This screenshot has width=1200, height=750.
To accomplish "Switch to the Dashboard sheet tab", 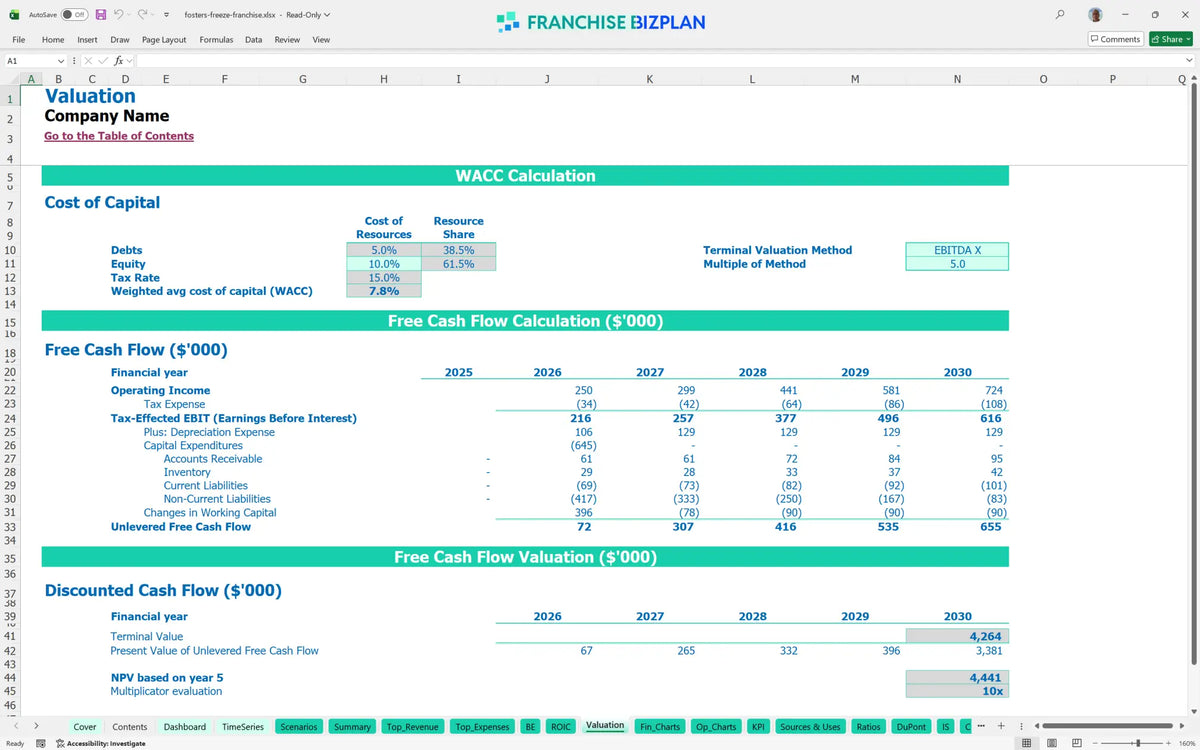I will tap(185, 727).
